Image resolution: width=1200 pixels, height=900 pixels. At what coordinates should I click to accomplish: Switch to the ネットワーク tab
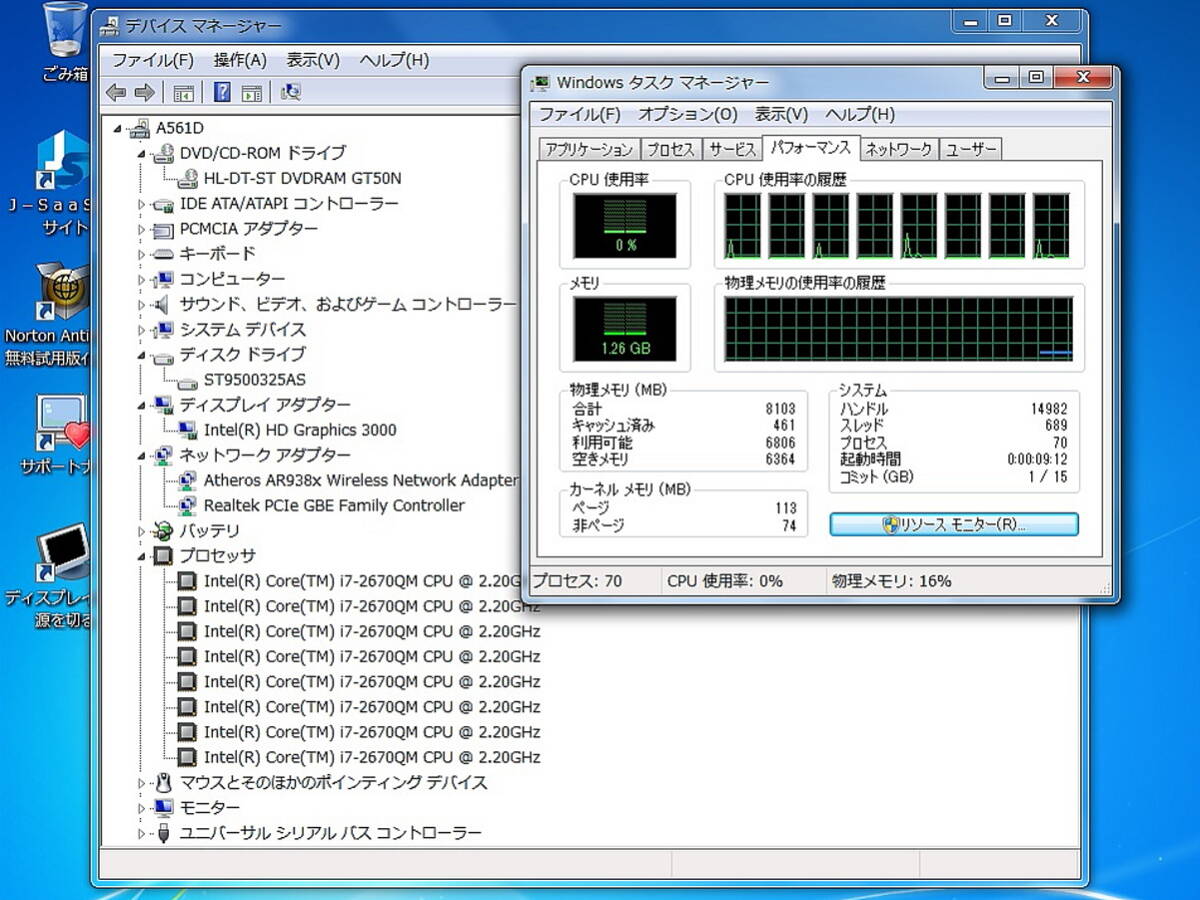(899, 150)
